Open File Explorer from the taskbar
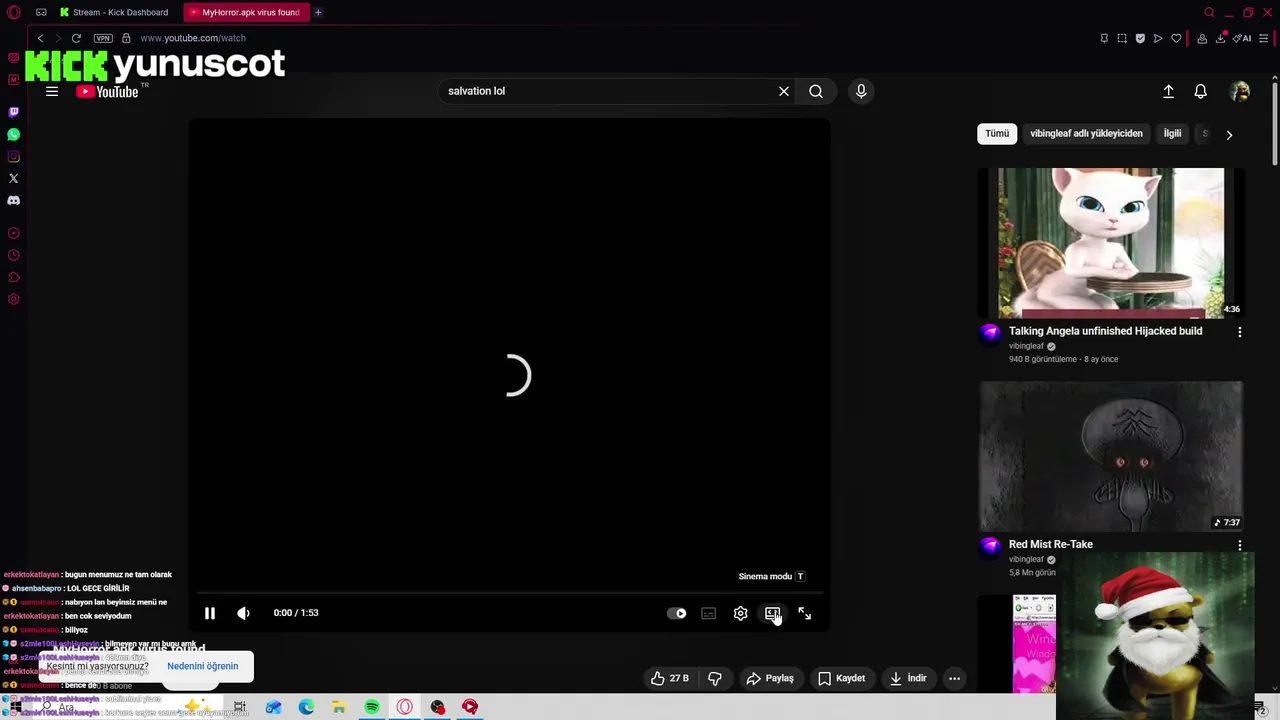Screen dimensions: 1280x720 (339, 707)
